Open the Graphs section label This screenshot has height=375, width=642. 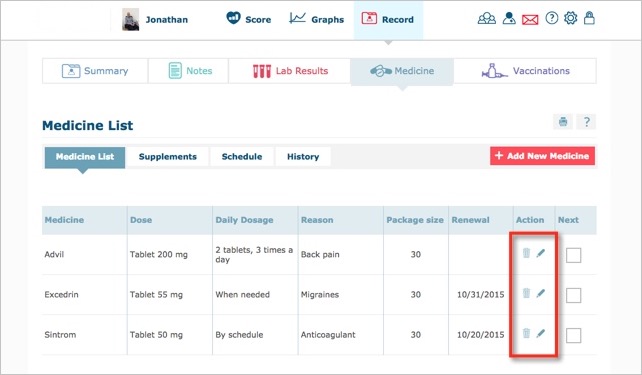(x=328, y=19)
